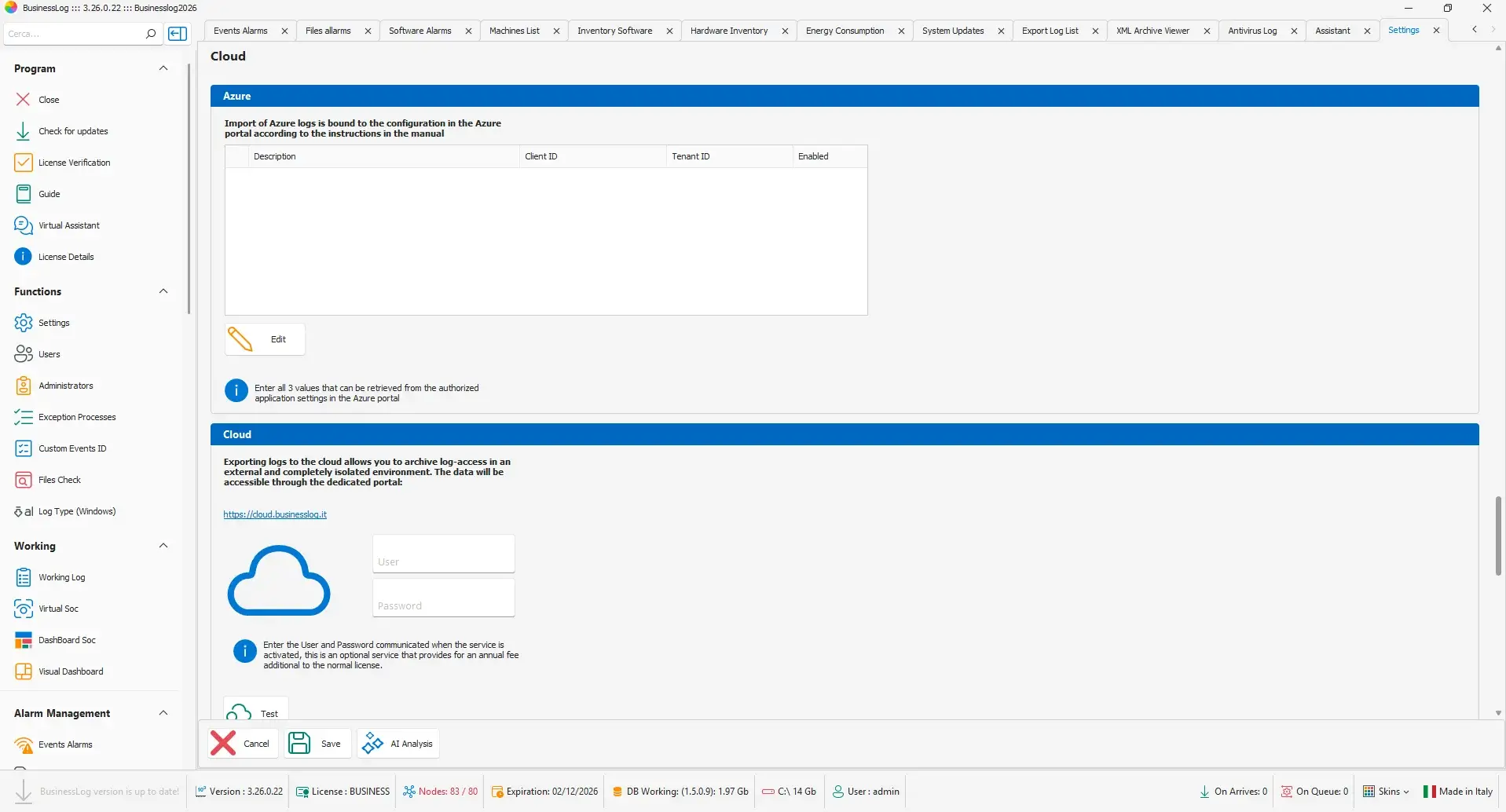Click the Cancel button

point(243,744)
